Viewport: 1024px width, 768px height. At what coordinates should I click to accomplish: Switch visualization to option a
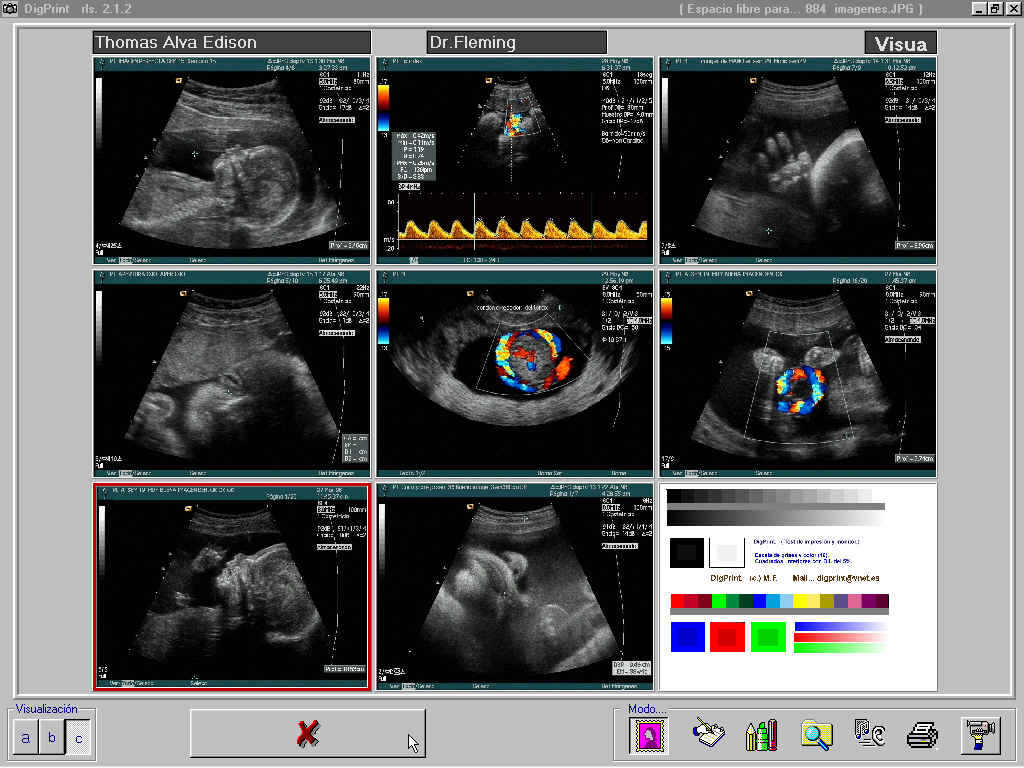tap(25, 738)
